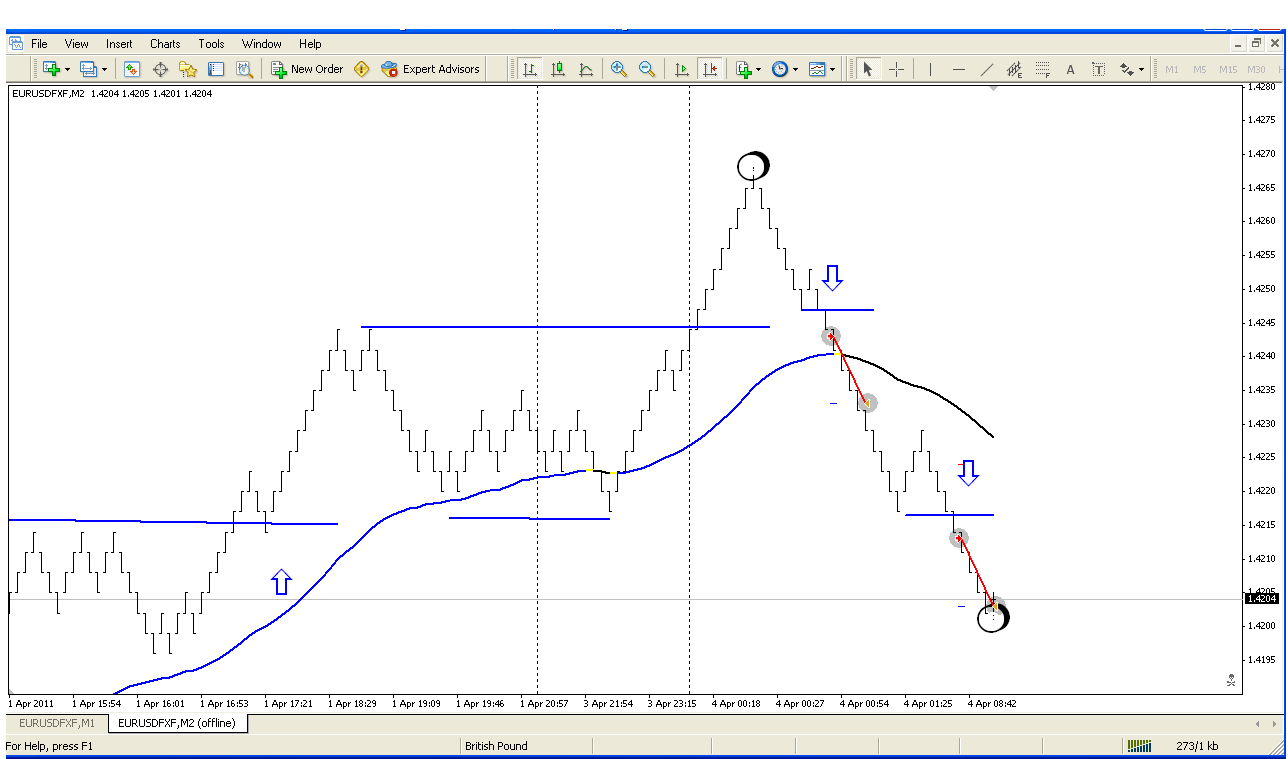Screen dimensions: 1288x759
Task: Click the MDI application icon beside File
Action: (15, 44)
